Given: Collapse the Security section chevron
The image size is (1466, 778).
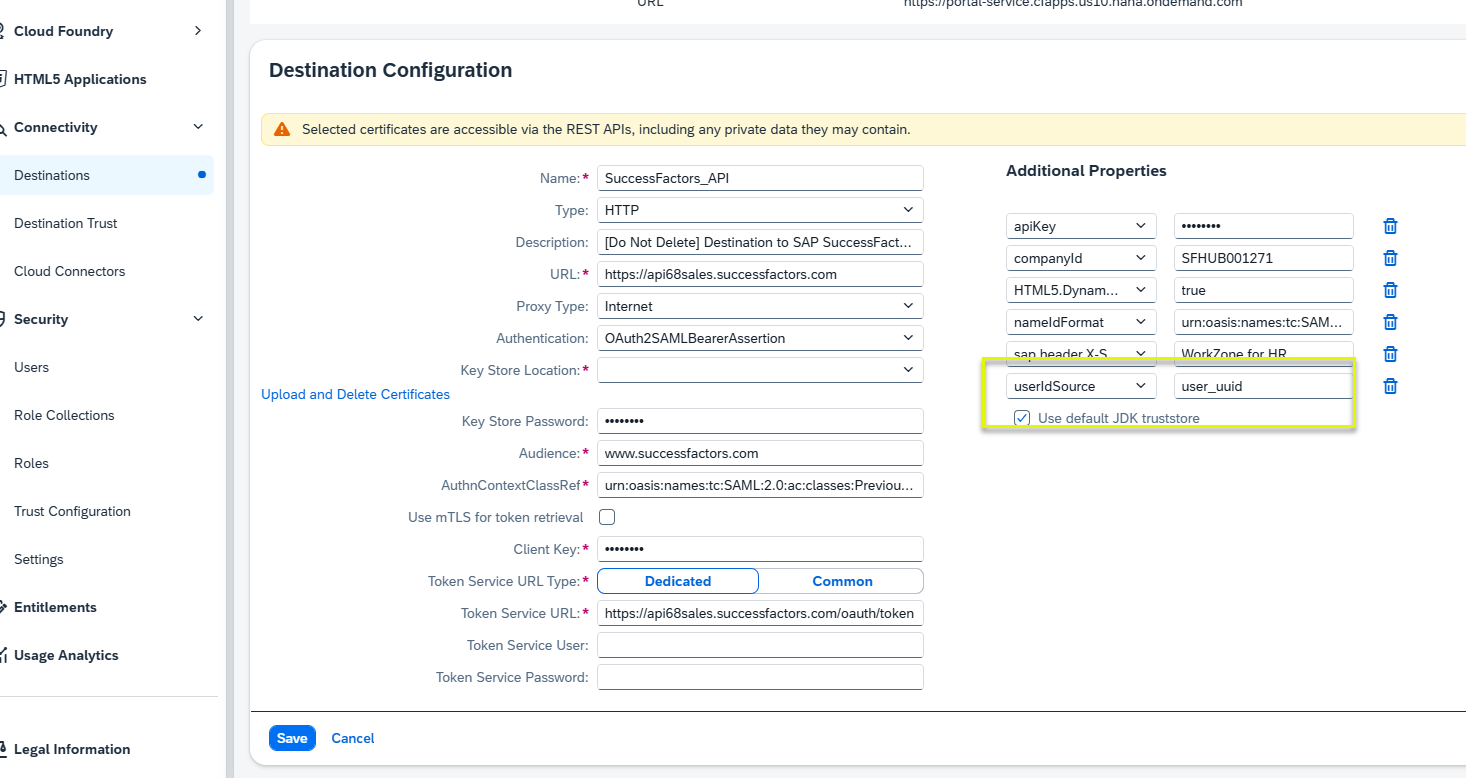Looking at the screenshot, I should (198, 319).
